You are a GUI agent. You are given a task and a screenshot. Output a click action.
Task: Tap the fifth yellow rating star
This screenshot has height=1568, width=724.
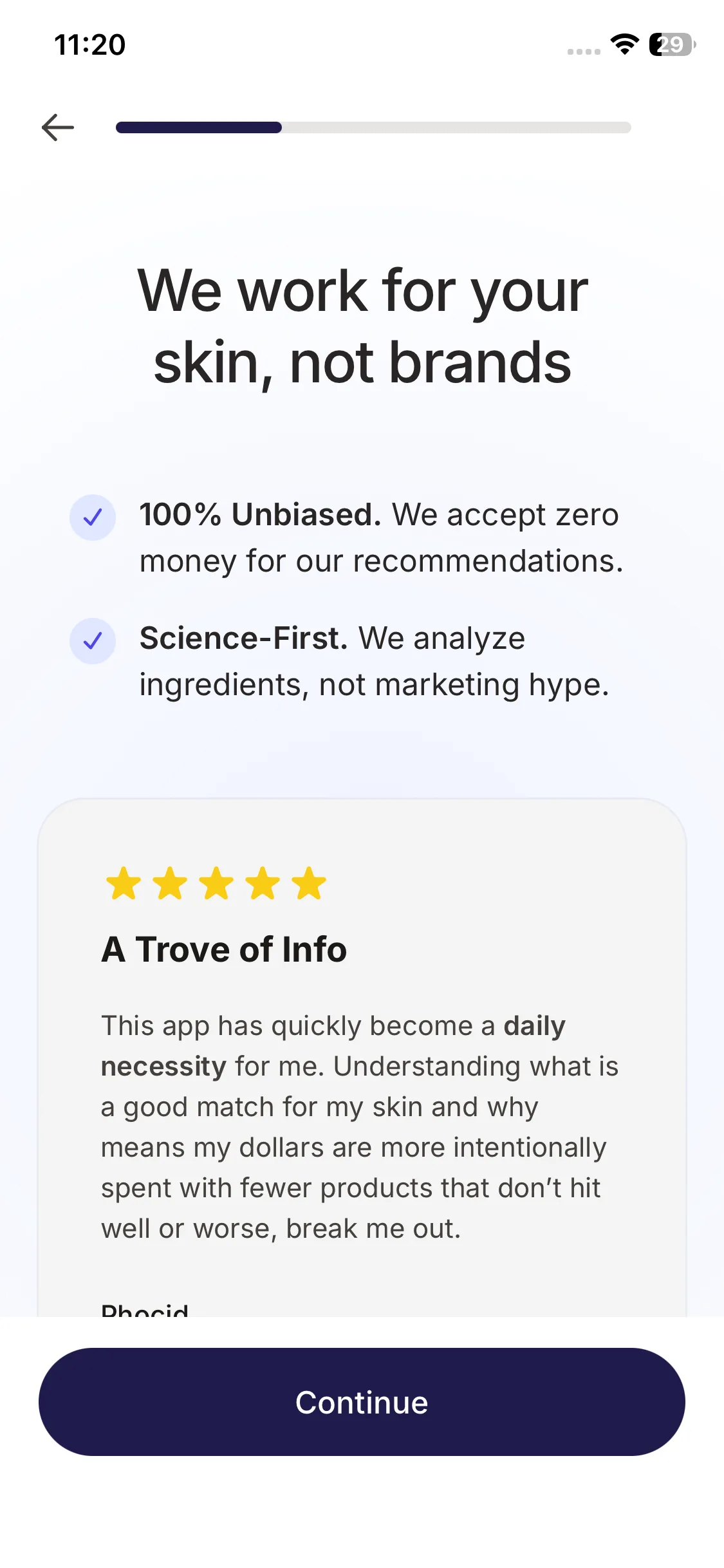tap(309, 883)
